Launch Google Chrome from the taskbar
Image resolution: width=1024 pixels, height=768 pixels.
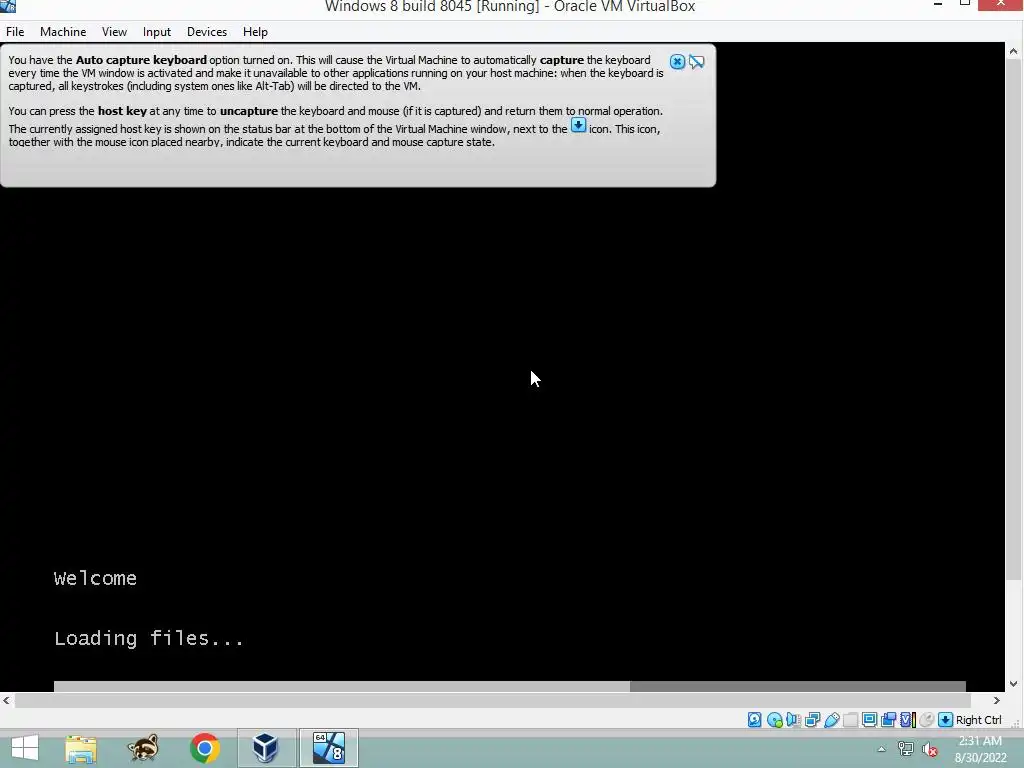tap(204, 748)
